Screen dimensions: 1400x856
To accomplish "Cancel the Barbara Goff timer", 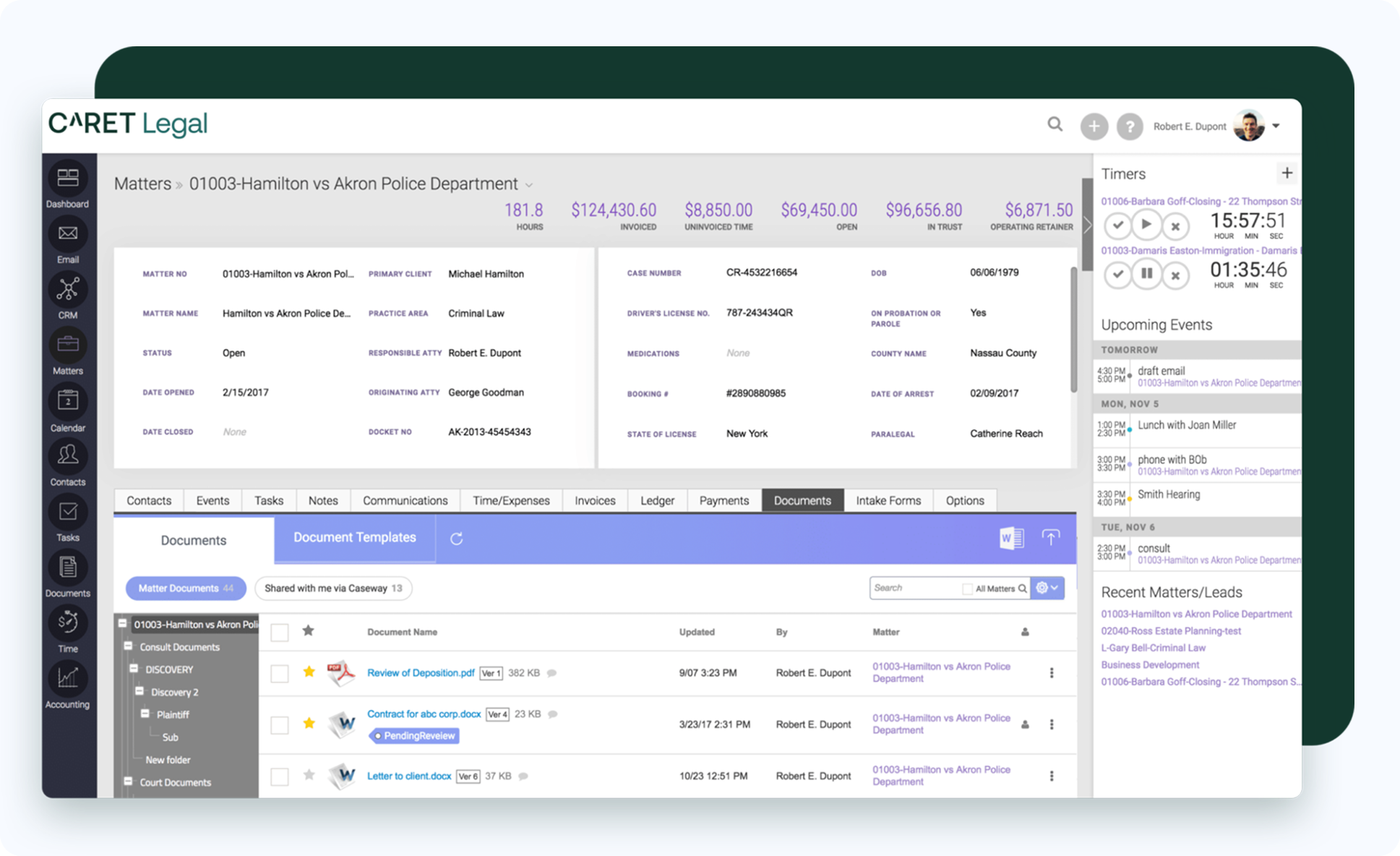I will pyautogui.click(x=1175, y=226).
